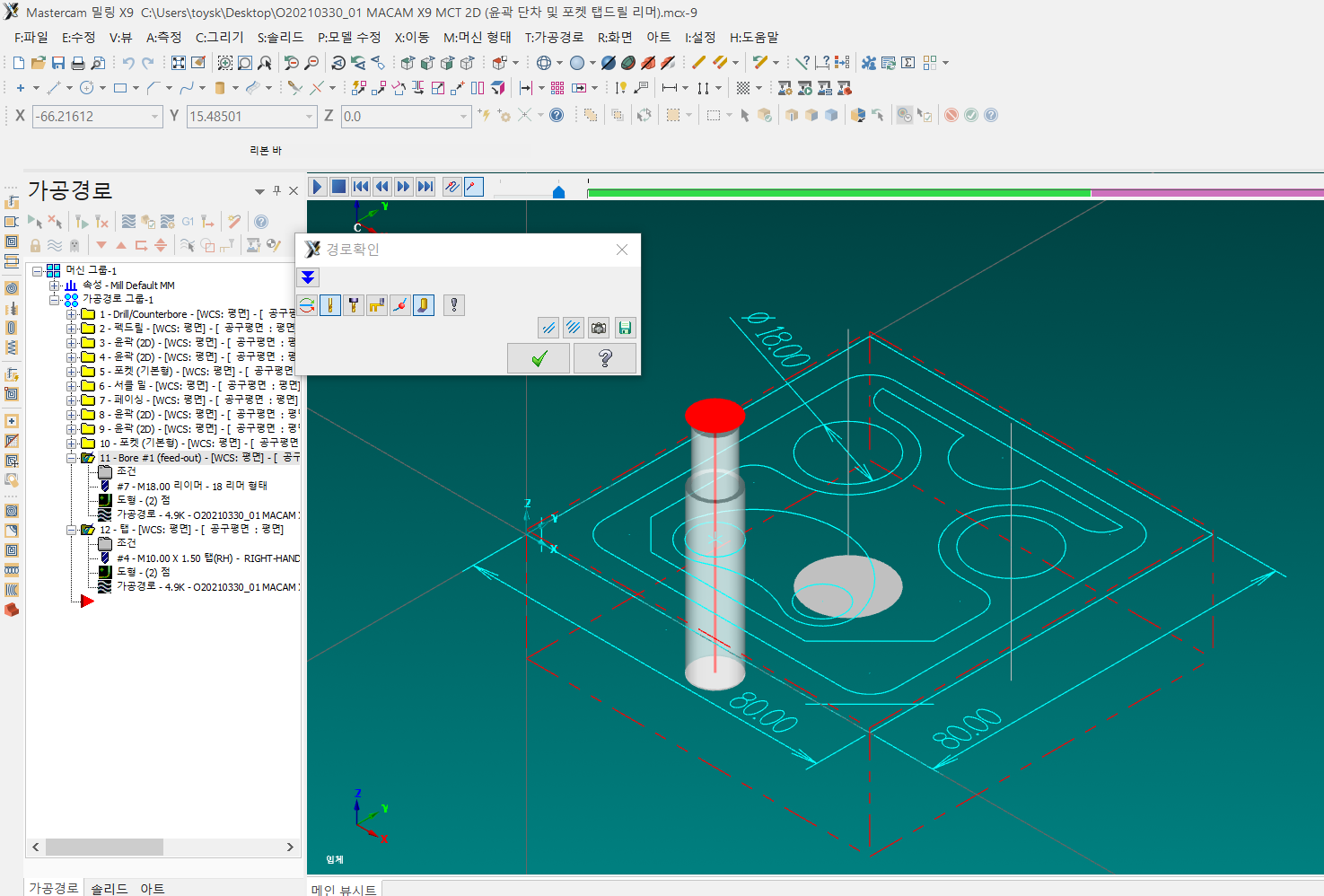Stop the backplot simulation
1324x896 pixels.
[338, 187]
